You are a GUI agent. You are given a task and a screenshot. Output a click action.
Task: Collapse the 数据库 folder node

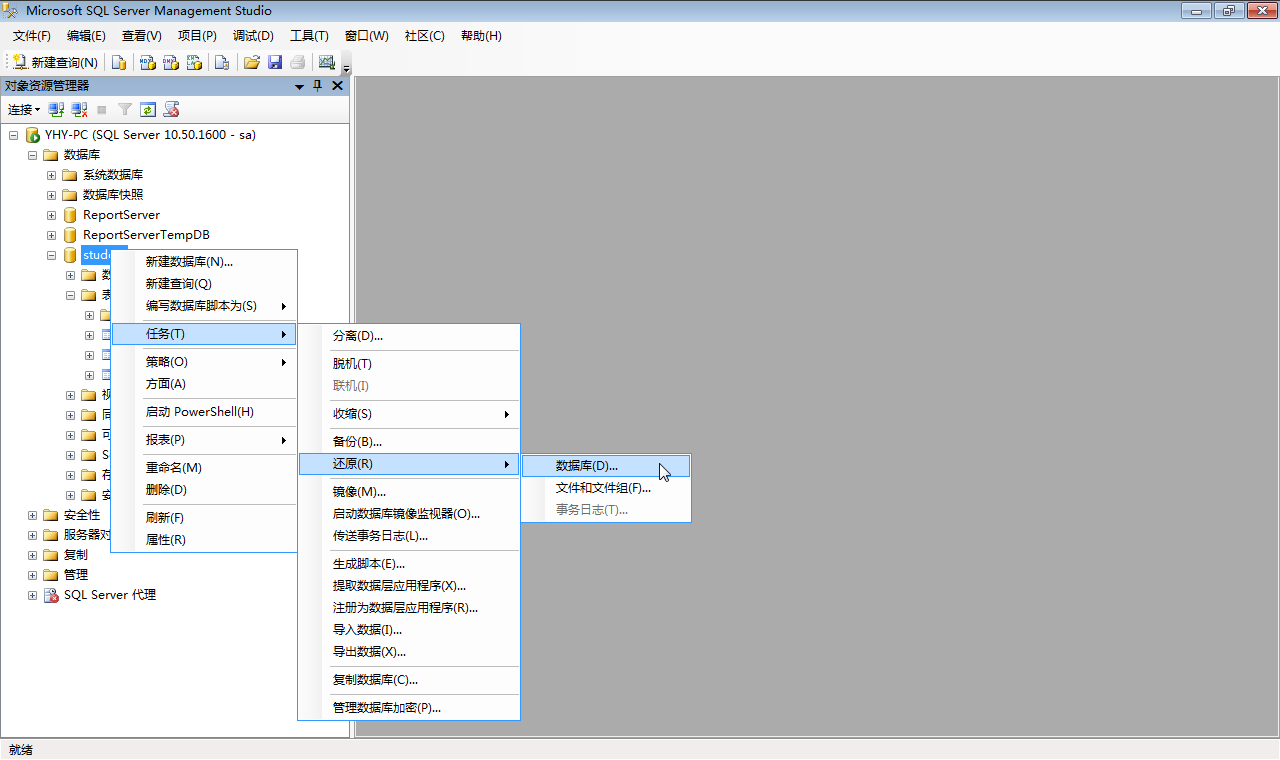32,155
